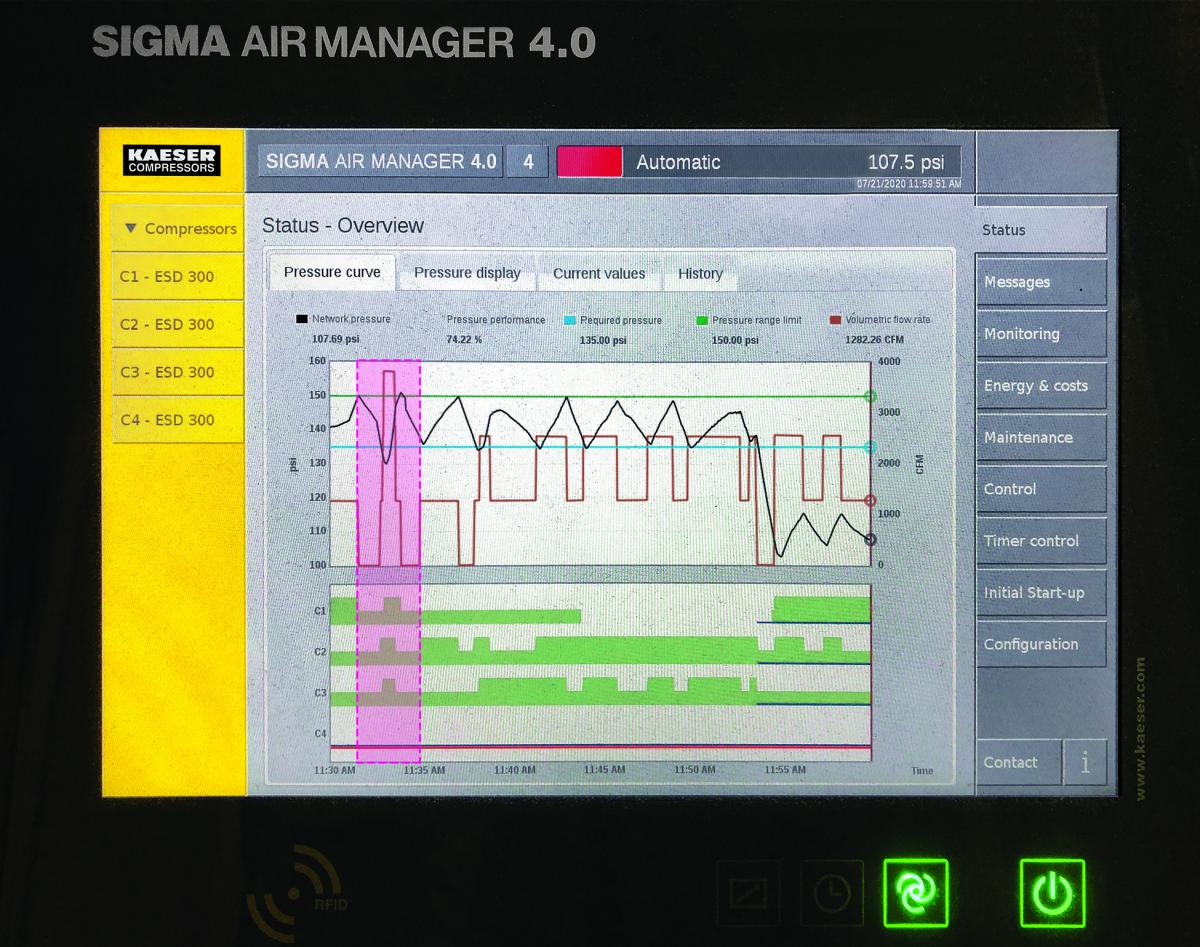Click the 11:55 AM time axis label
This screenshot has height=947, width=1200.
(x=784, y=770)
